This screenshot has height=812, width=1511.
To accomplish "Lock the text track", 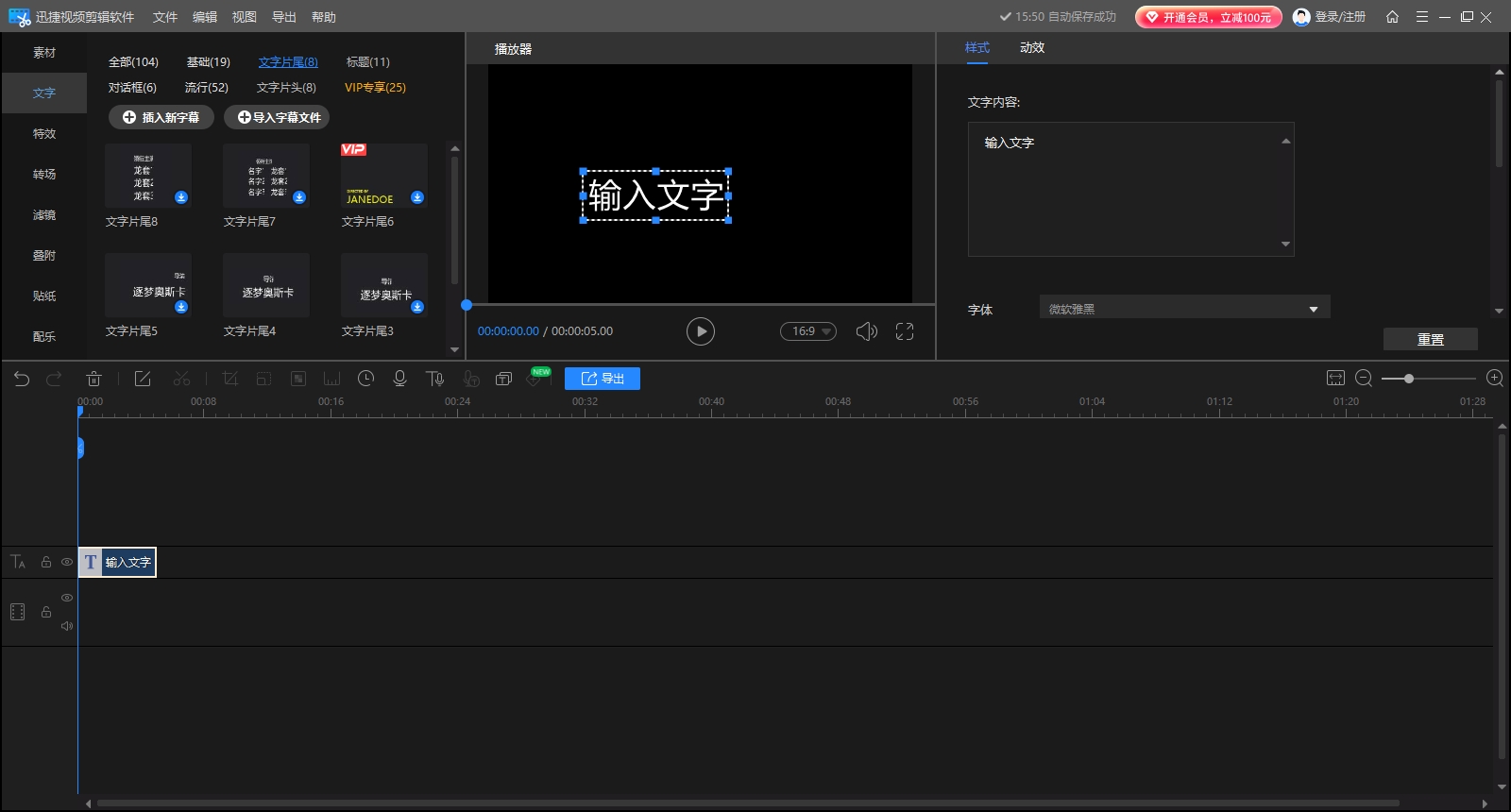I will 45,562.
